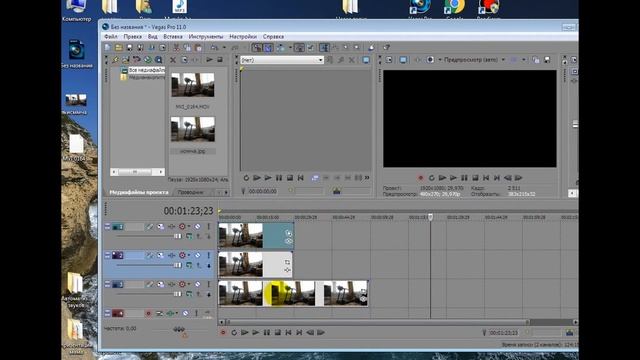Switch to the Проводник tab
Screen dimensions: 640x360
(191, 192)
